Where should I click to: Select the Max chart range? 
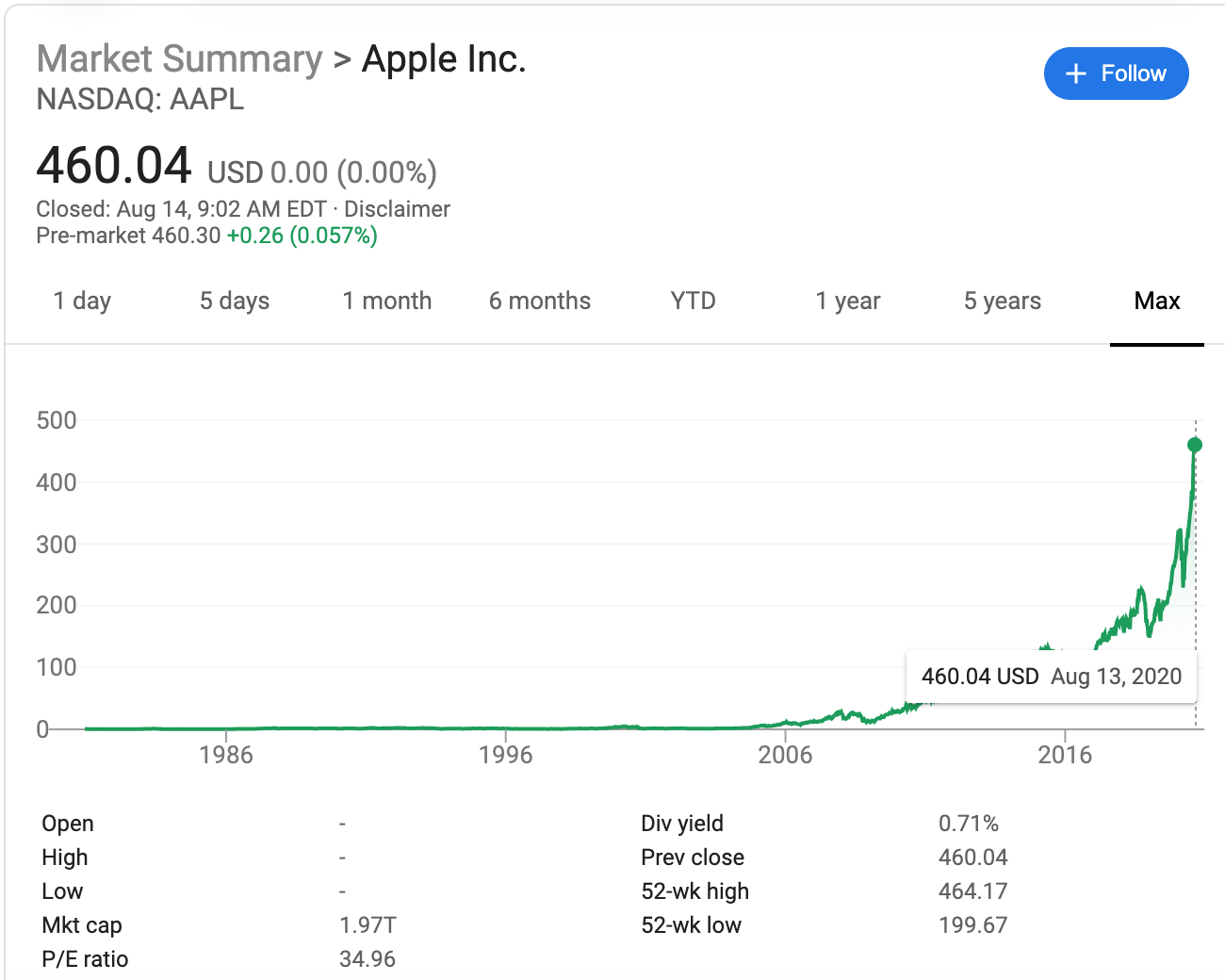pos(1157,301)
